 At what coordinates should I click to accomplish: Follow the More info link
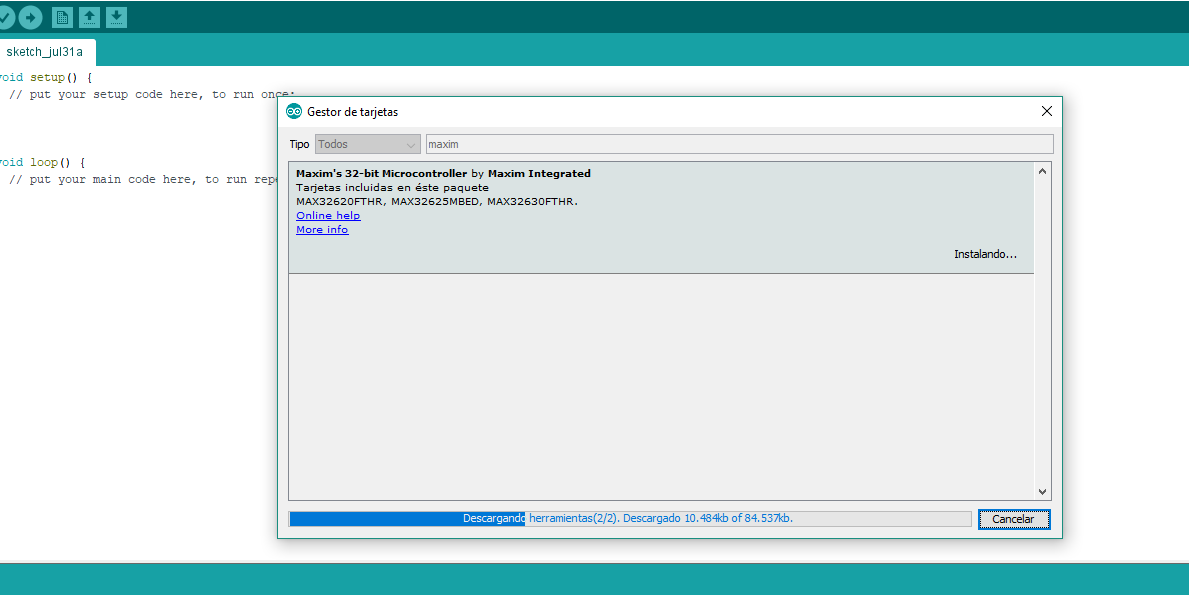pos(322,230)
